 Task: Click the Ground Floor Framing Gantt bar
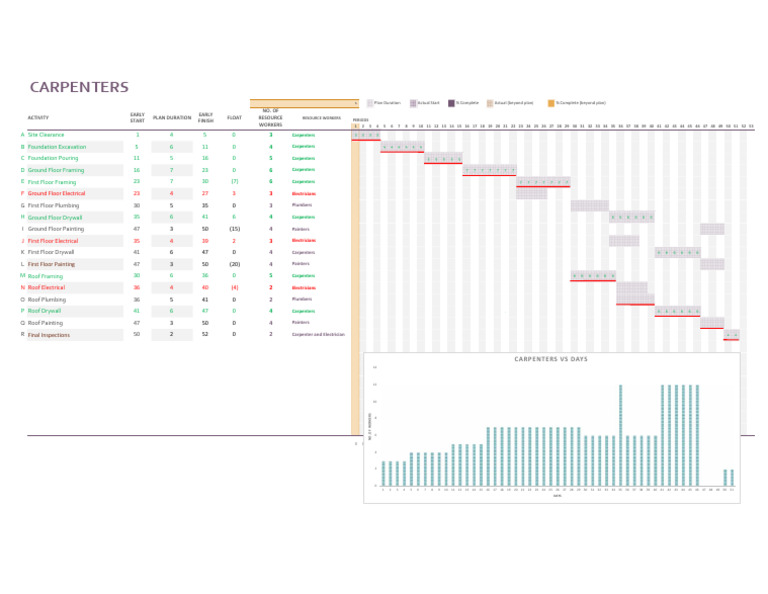(489, 170)
